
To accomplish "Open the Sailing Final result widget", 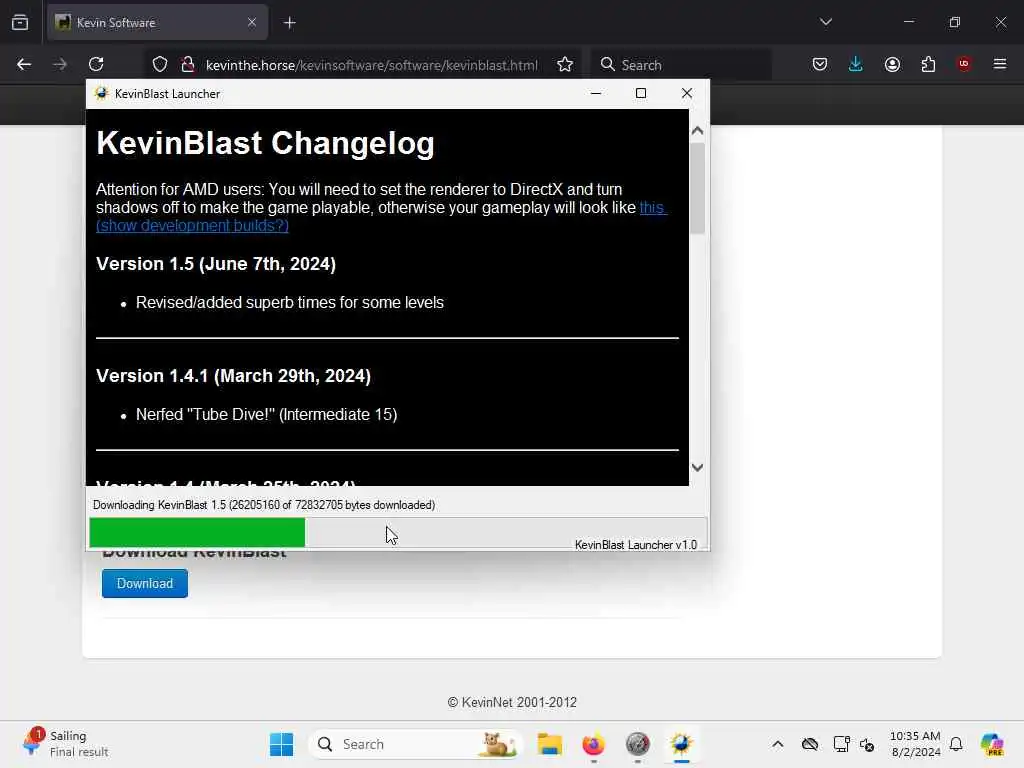I will coord(65,744).
